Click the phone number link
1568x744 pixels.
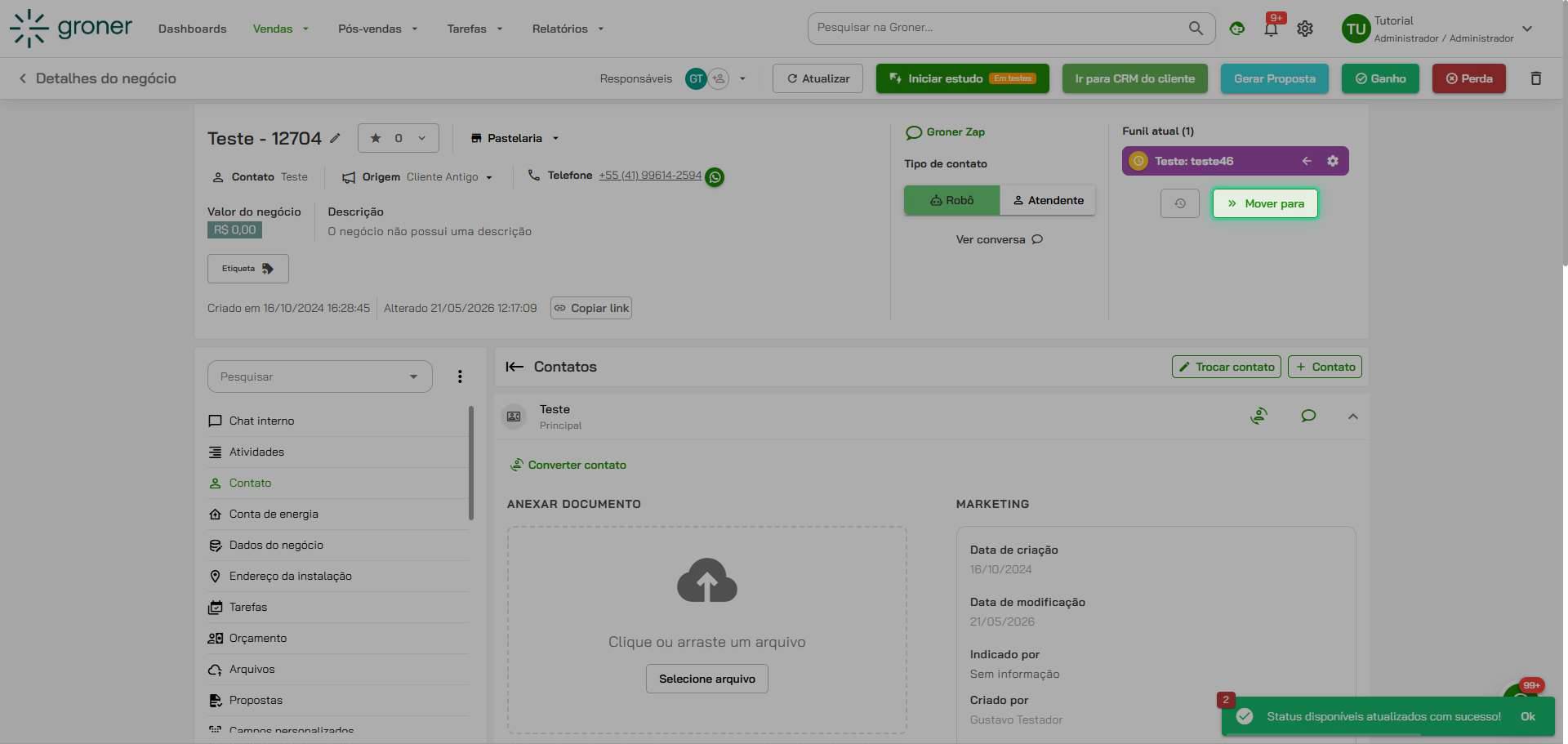click(x=650, y=176)
